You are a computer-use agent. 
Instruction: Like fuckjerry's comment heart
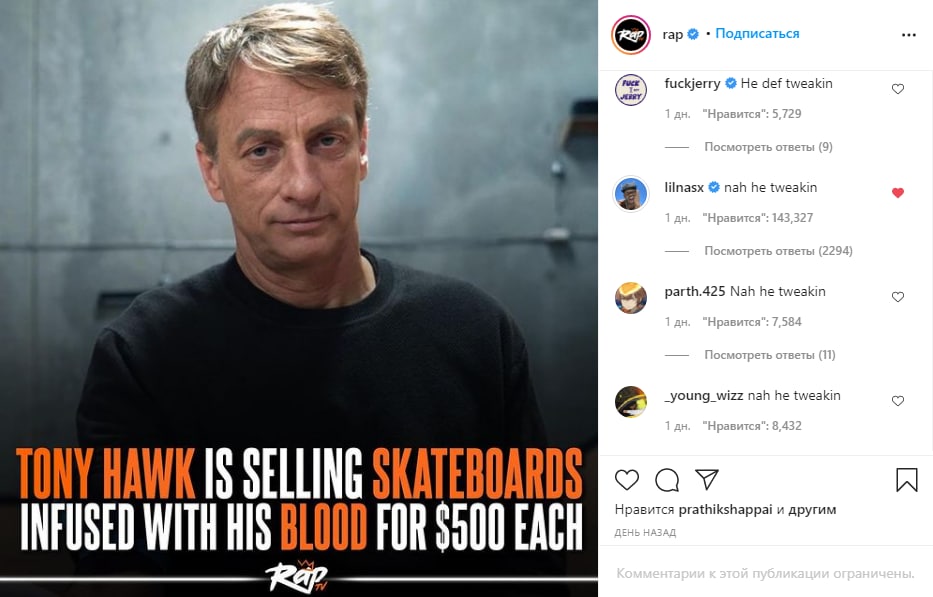click(897, 89)
